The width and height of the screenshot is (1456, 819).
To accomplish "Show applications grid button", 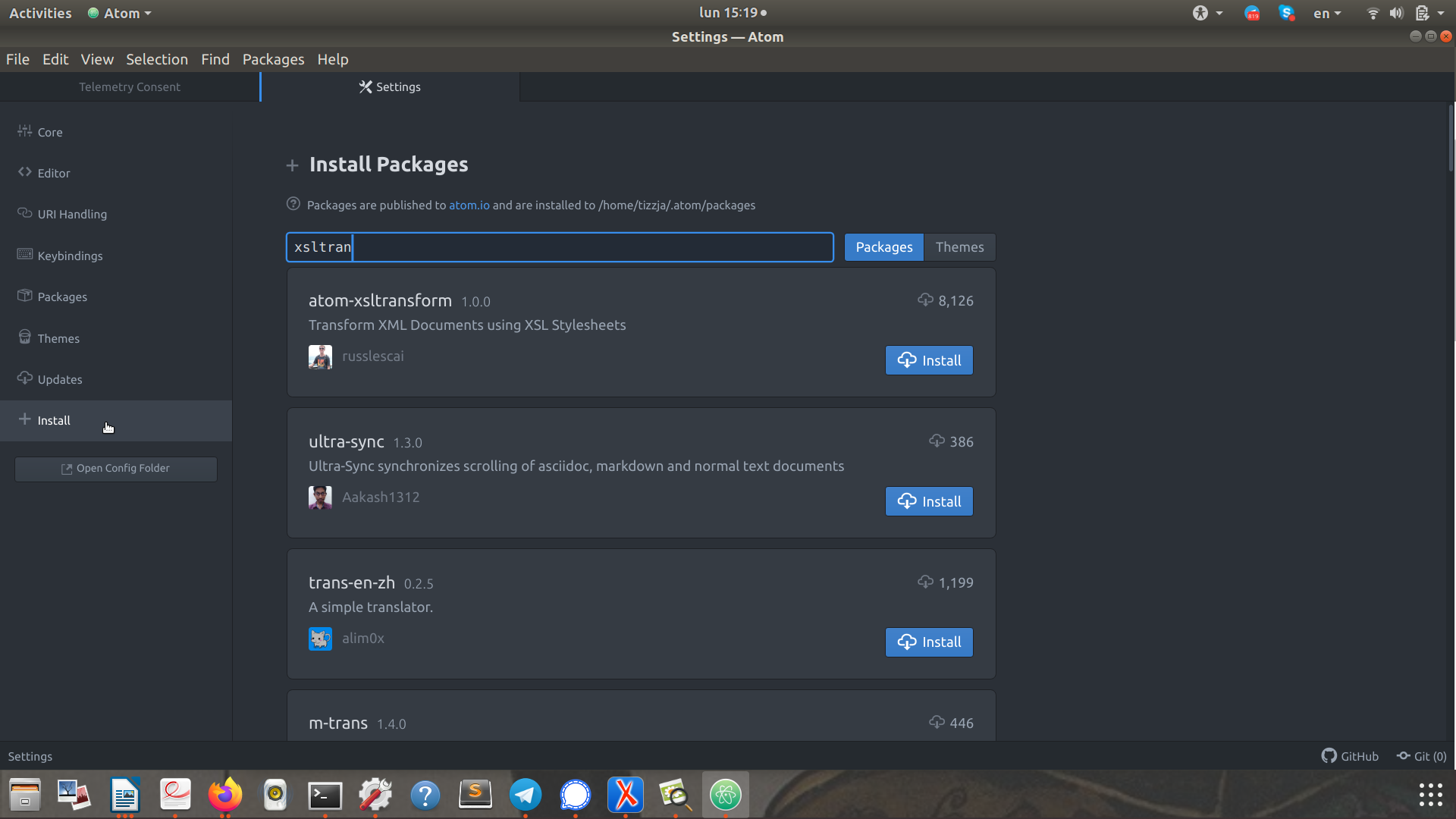I will point(1430,795).
